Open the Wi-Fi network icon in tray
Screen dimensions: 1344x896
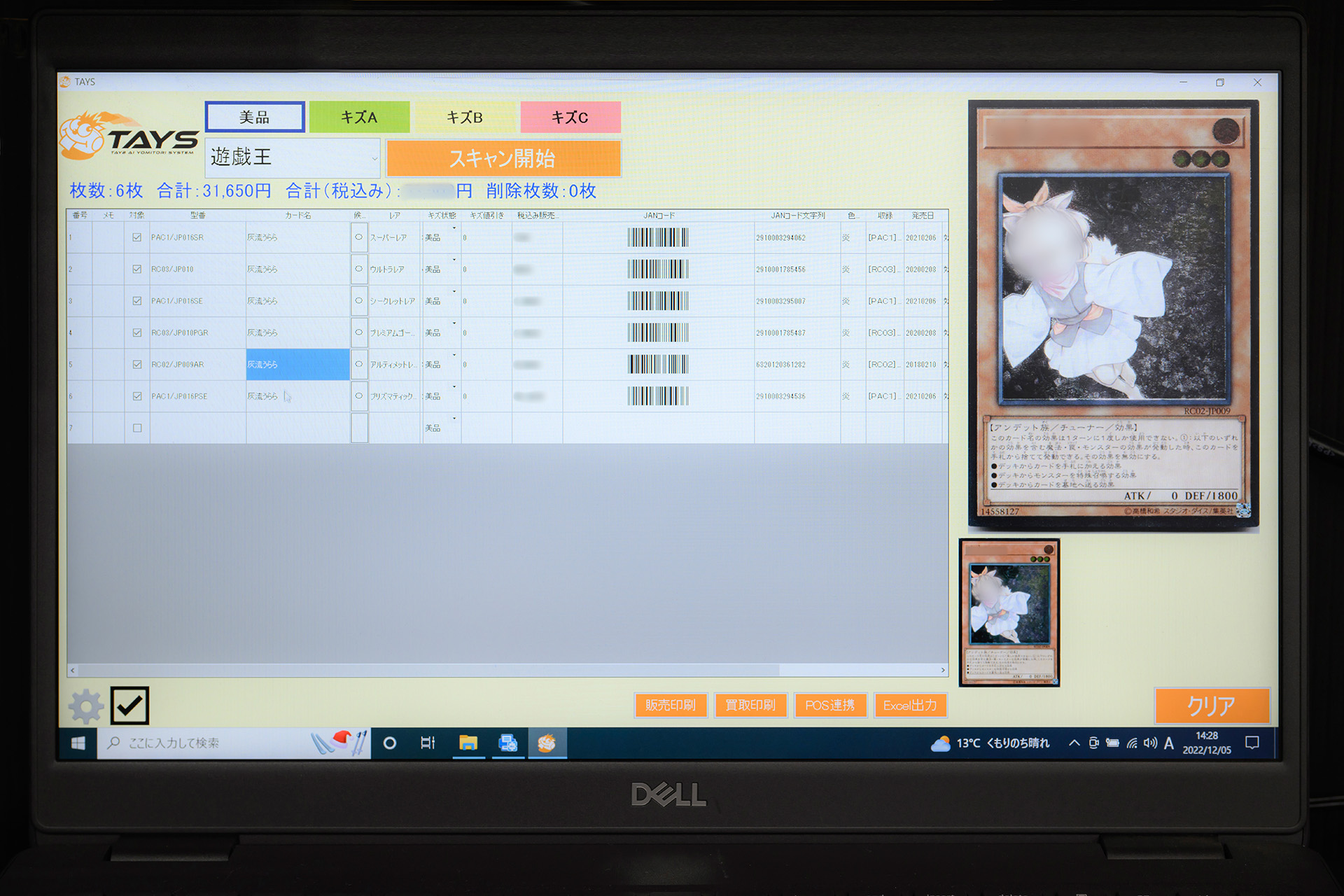1132,743
